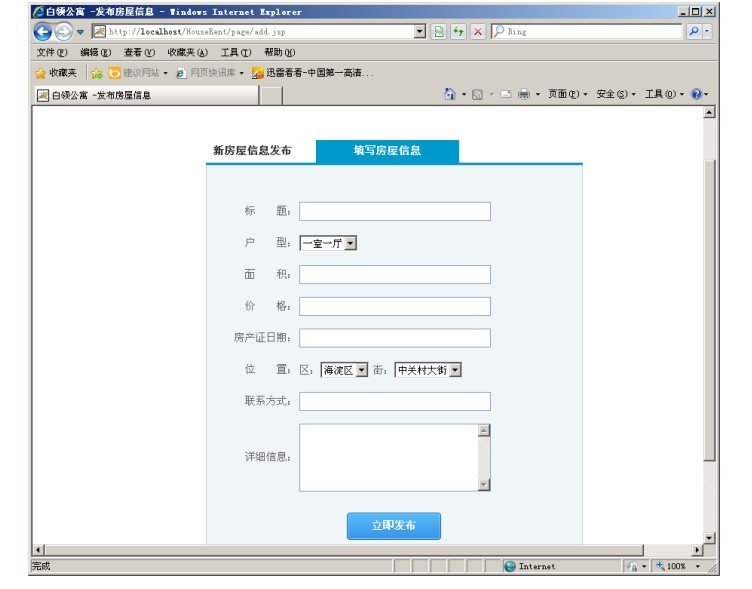Screen dimensions: 752x589
Task: Click the 详细信息 details text area
Action: click(x=389, y=458)
